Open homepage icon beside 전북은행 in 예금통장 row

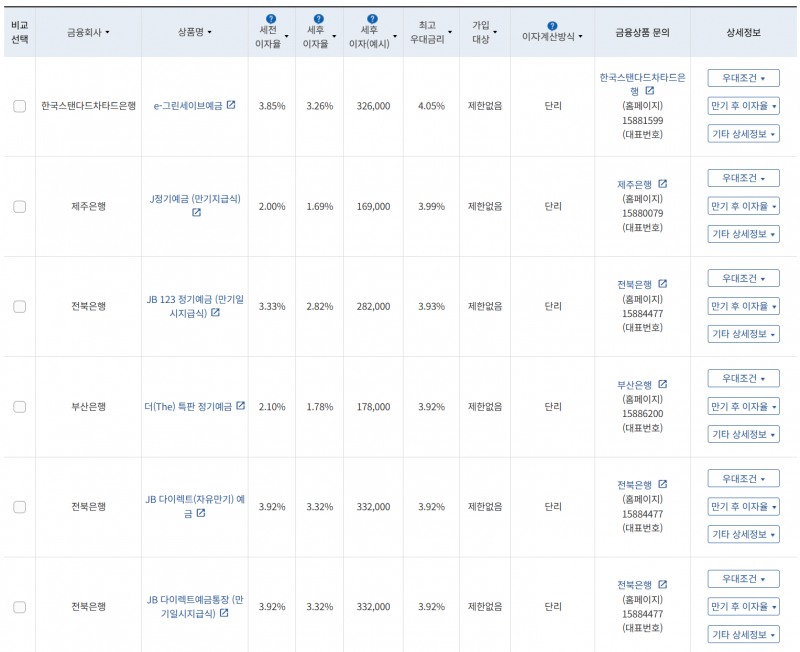tap(662, 584)
